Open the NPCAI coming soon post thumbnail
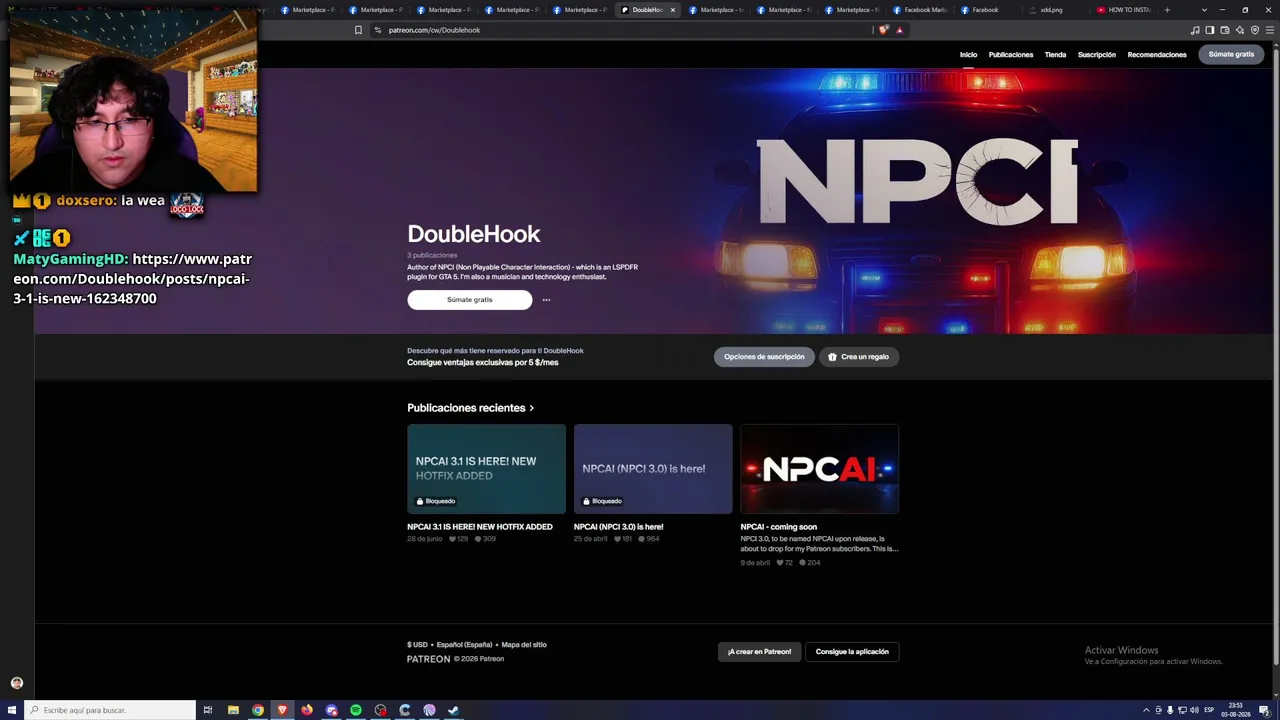Screen dimensions: 1280x720 820,469
